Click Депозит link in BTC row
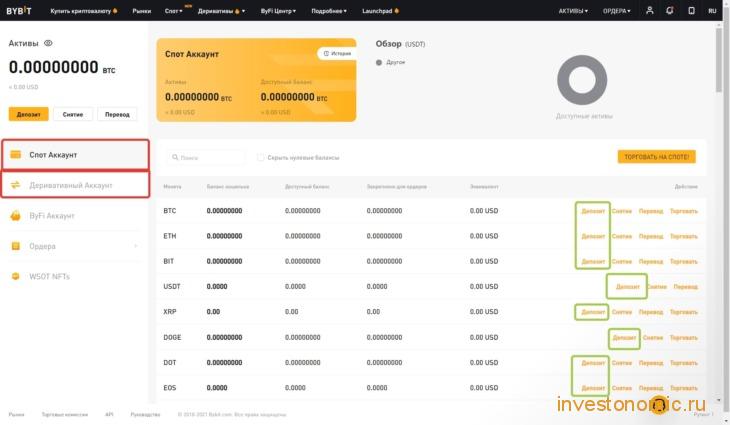This screenshot has width=730, height=425. tap(593, 211)
